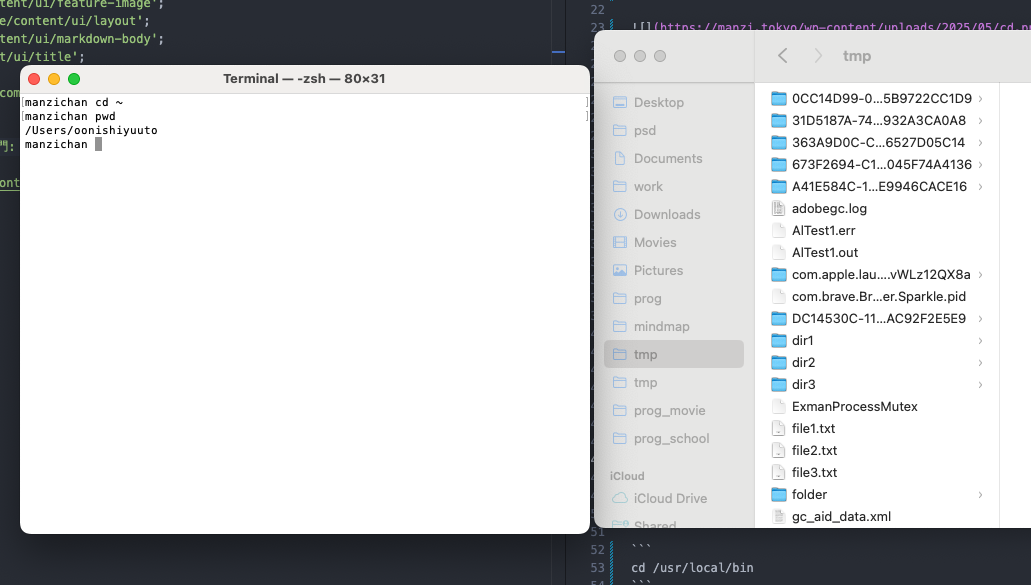Open the chevron beside 363A9D0C folder
1031x585 pixels.
[x=980, y=143]
